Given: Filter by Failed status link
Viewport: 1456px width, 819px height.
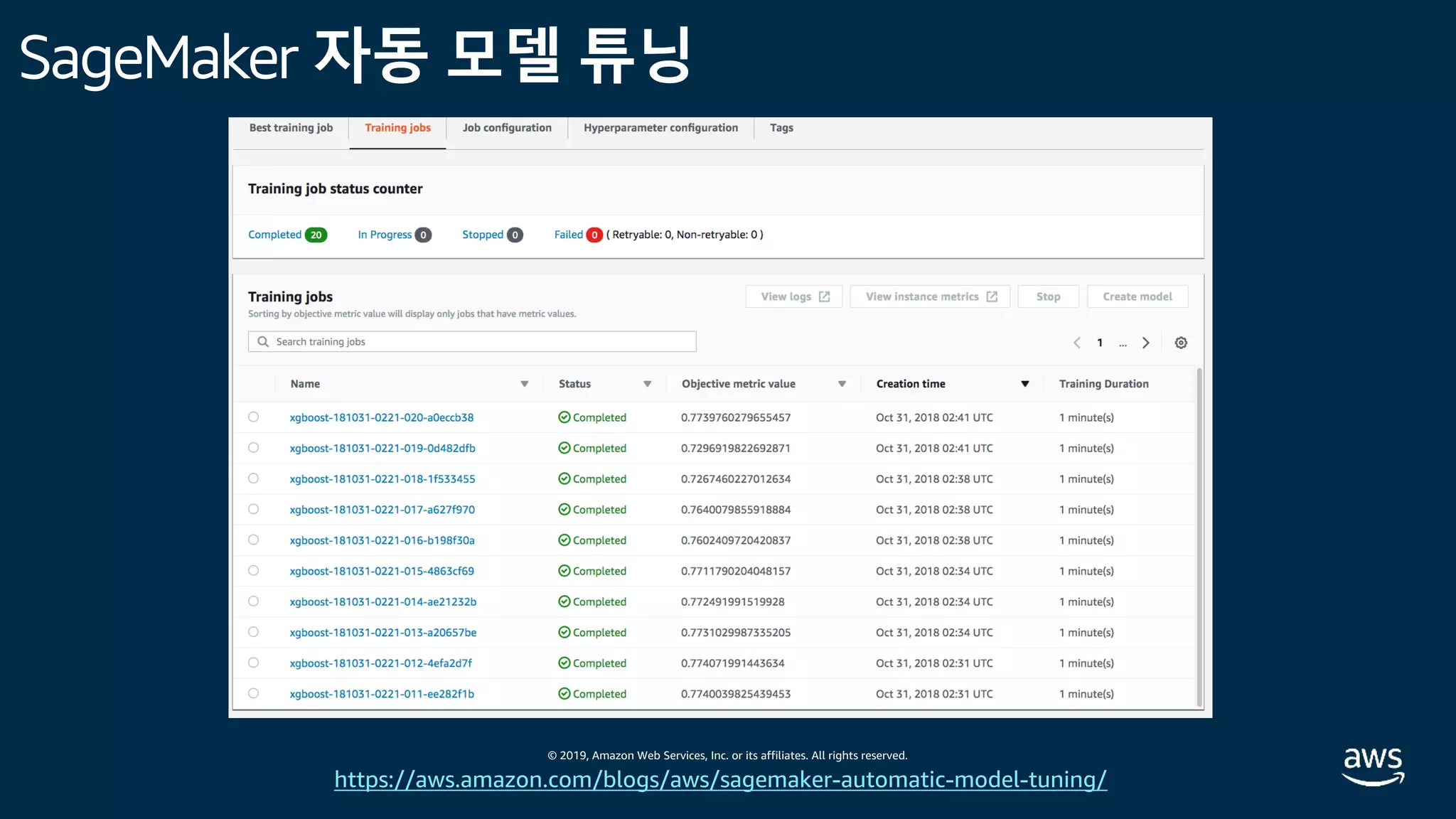Looking at the screenshot, I should [568, 235].
